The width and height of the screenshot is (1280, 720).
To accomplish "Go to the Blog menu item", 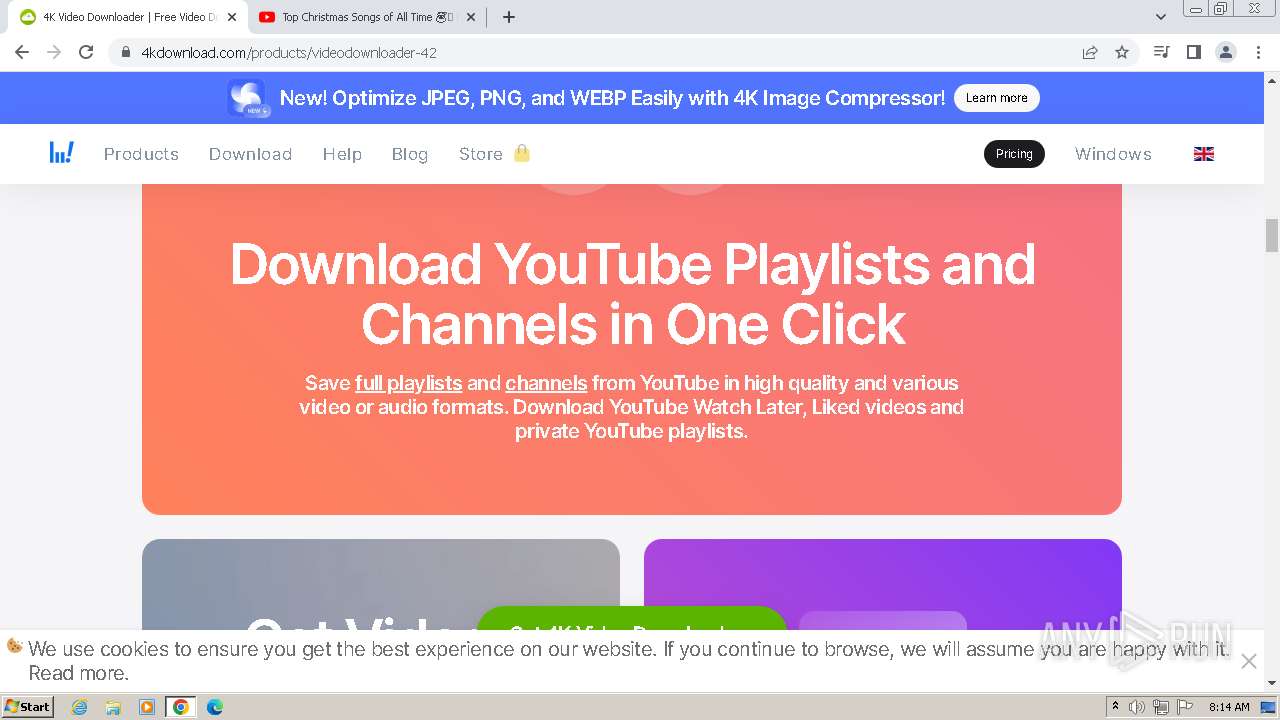I will click(410, 154).
